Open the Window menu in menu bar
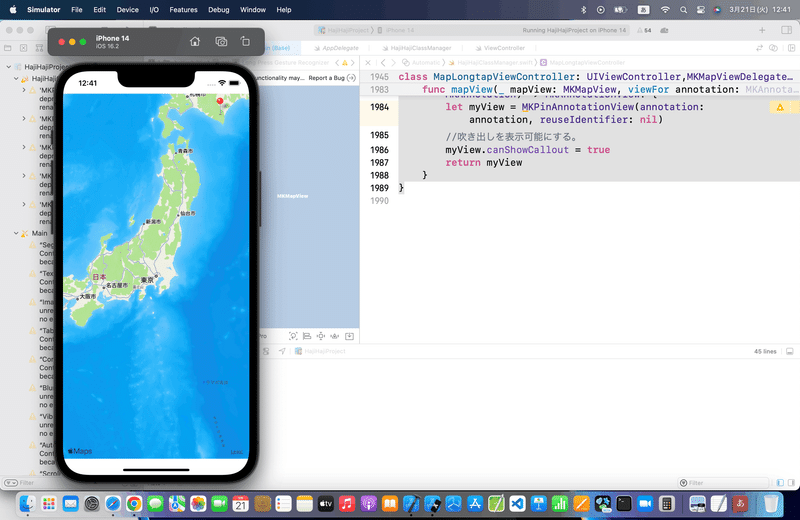This screenshot has height=520, width=800. (253, 10)
